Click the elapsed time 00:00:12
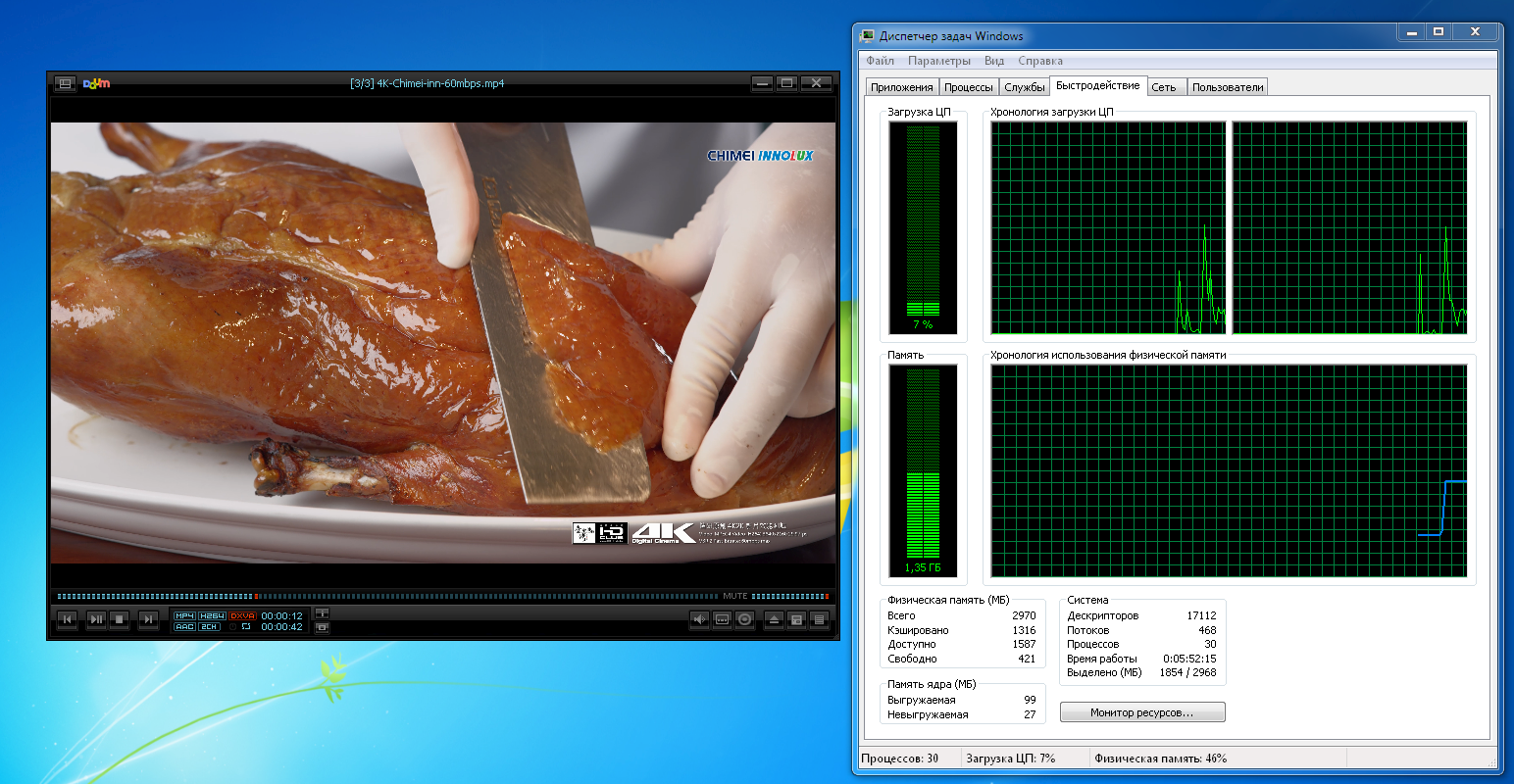Viewport: 1514px width, 784px height. pos(282,616)
